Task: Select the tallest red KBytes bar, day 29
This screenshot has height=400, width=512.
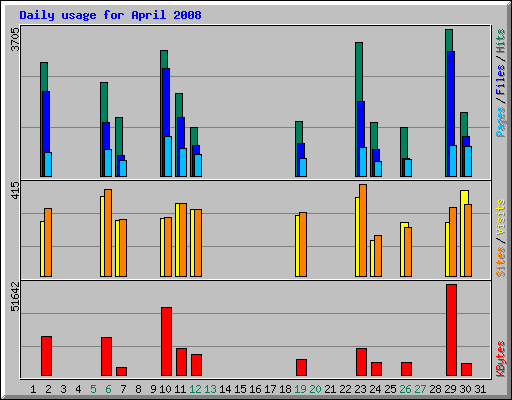Action: click(x=451, y=330)
